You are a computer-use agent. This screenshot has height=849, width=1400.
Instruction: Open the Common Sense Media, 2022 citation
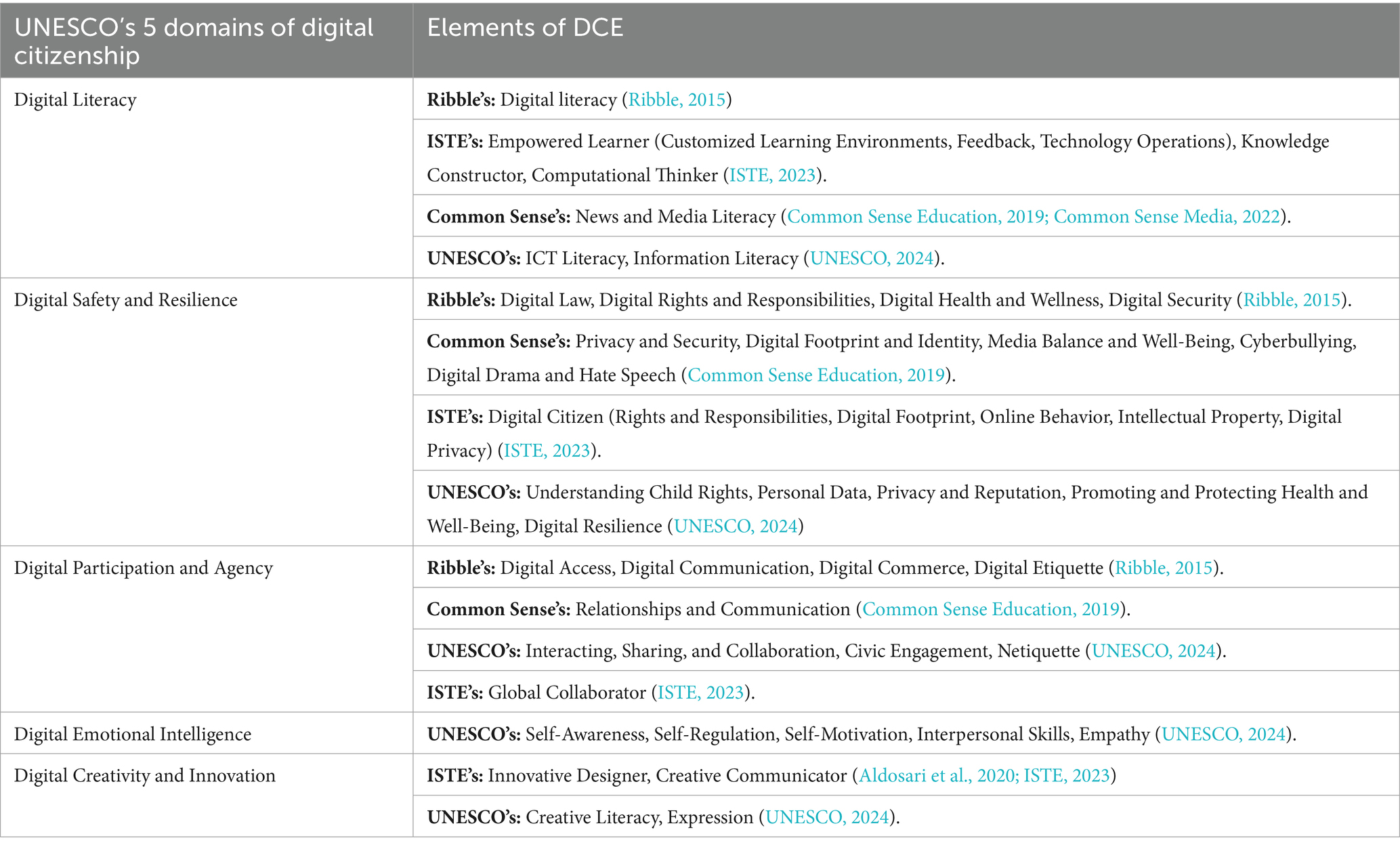(x=1166, y=217)
